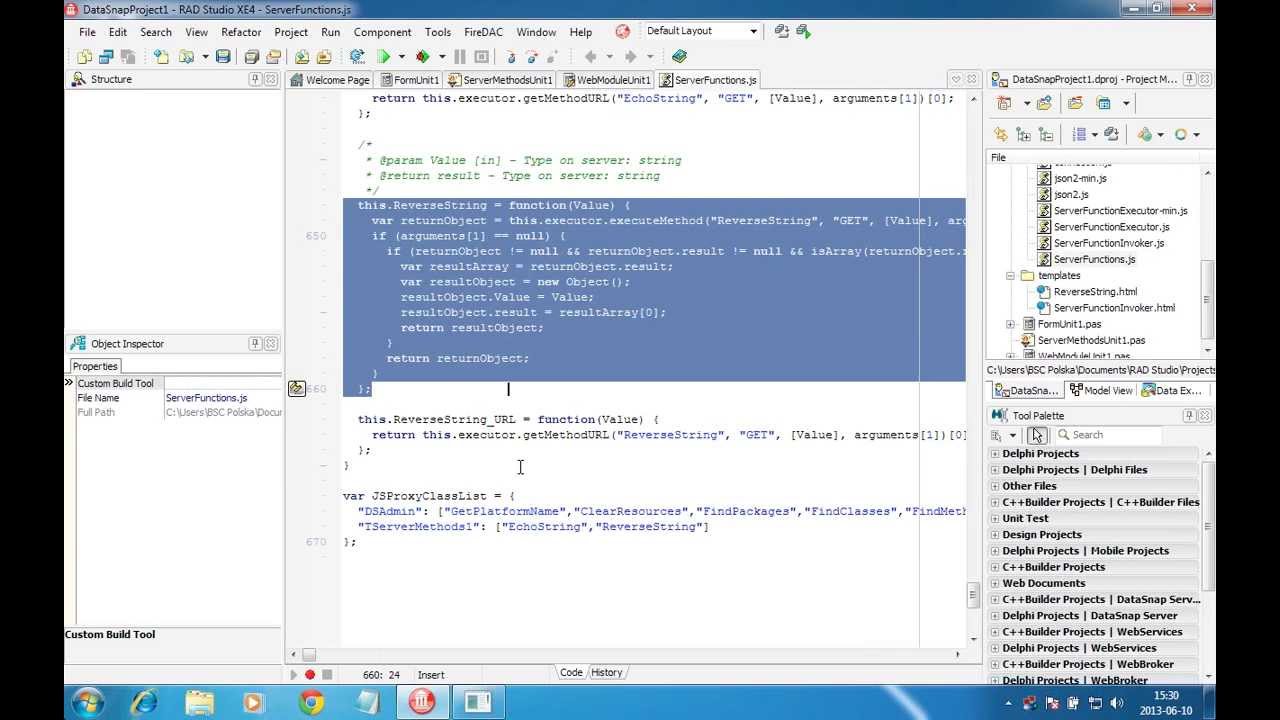Select the Properties tab in Object Inspector
The width and height of the screenshot is (1280, 720).
[x=95, y=366]
